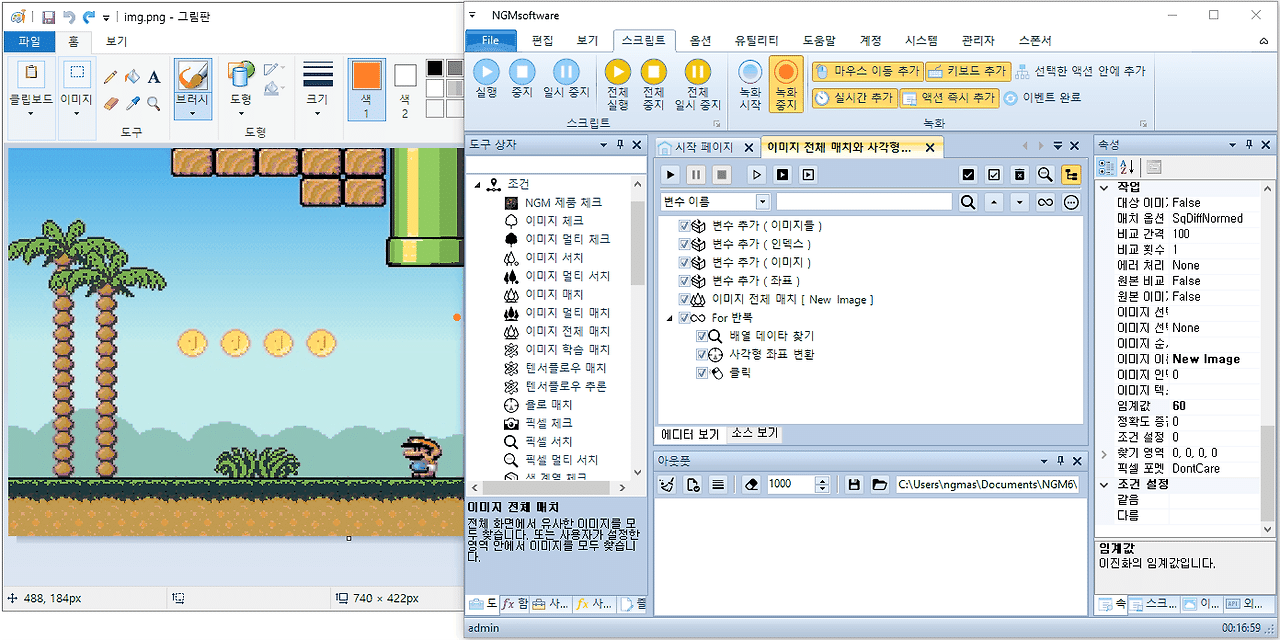Toggle checkbox for 변수 추가 ( 이미지 )

(684, 262)
